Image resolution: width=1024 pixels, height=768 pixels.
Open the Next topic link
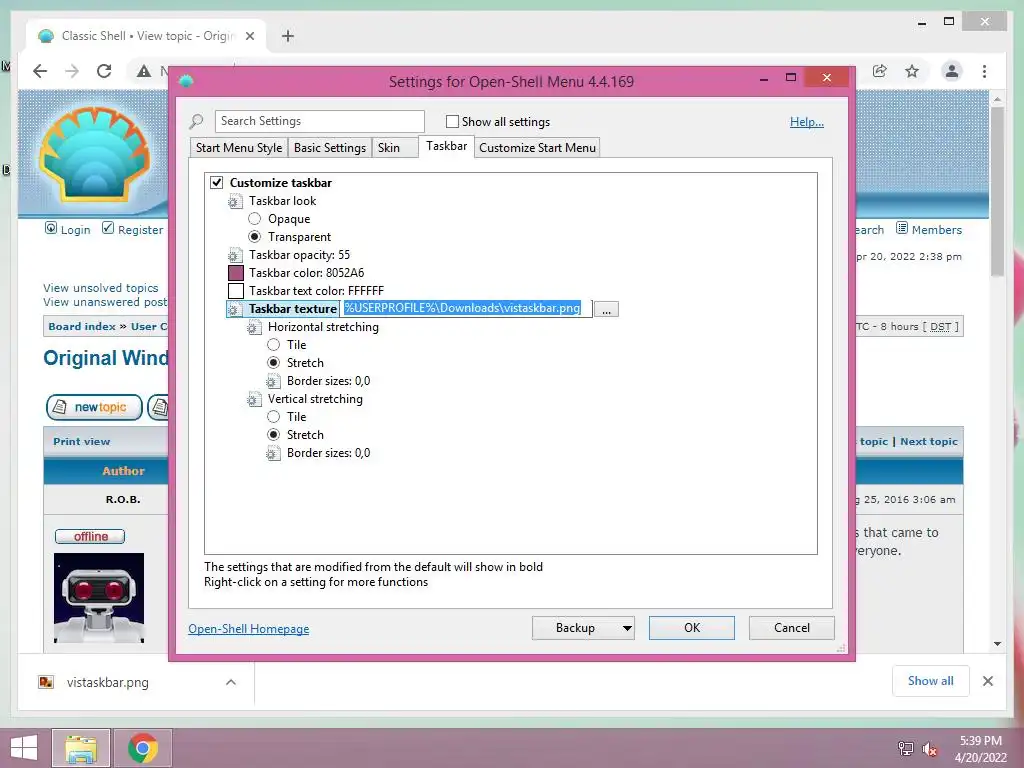[x=929, y=441]
